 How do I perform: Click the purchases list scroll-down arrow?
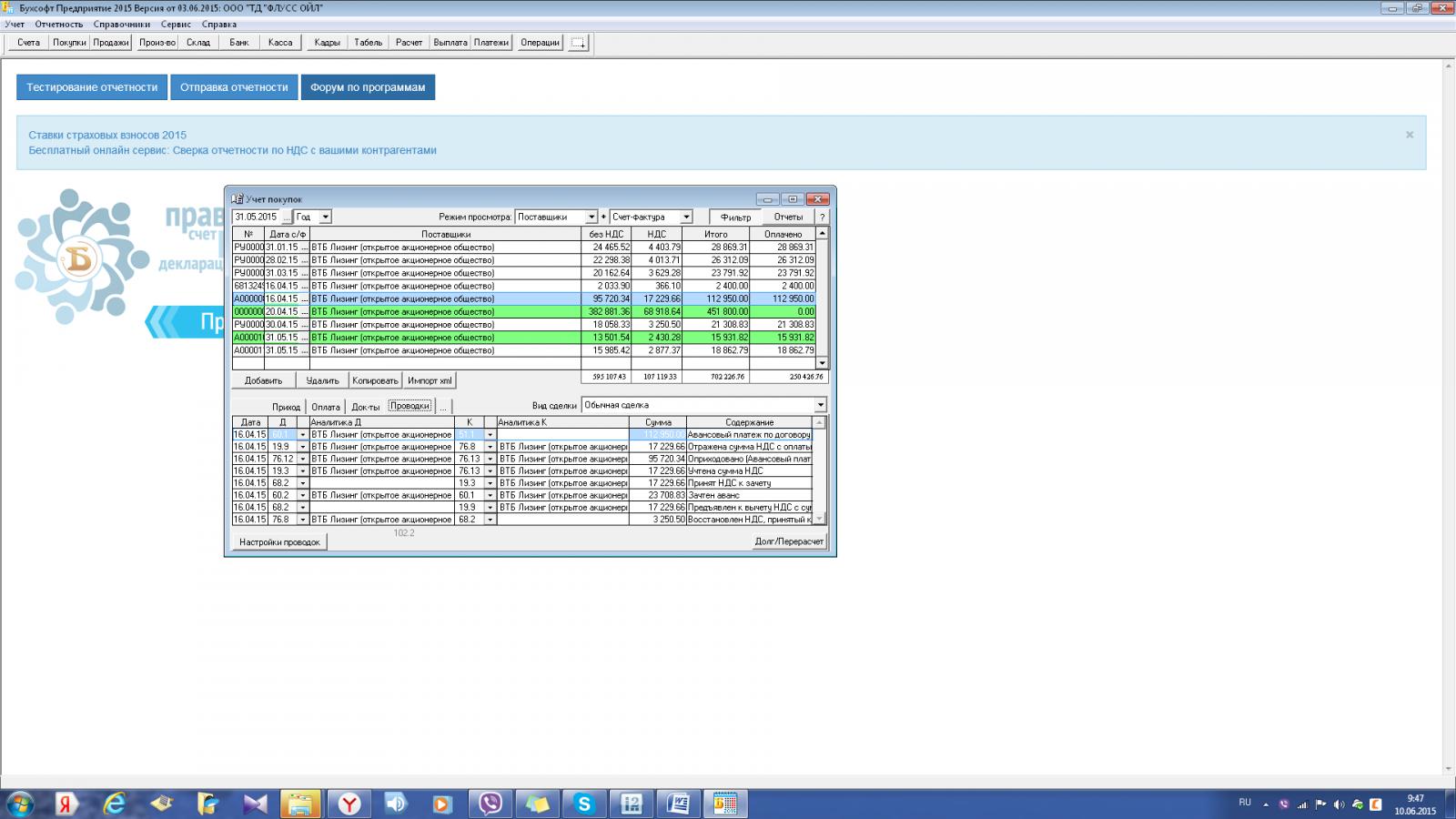pyautogui.click(x=822, y=362)
